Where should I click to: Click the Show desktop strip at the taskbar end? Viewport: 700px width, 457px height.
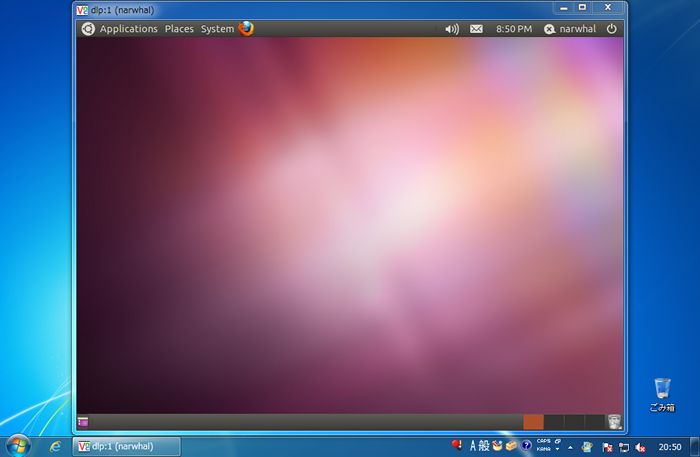click(x=695, y=447)
